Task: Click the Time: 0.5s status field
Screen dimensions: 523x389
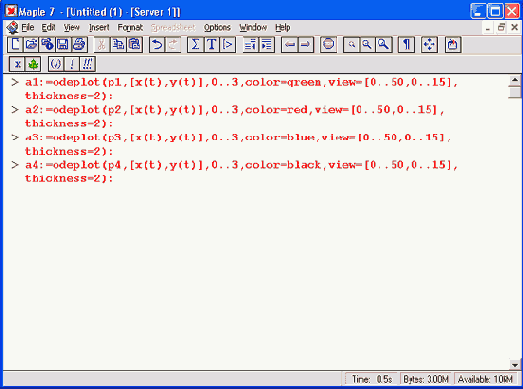Action: pyautogui.click(x=372, y=379)
